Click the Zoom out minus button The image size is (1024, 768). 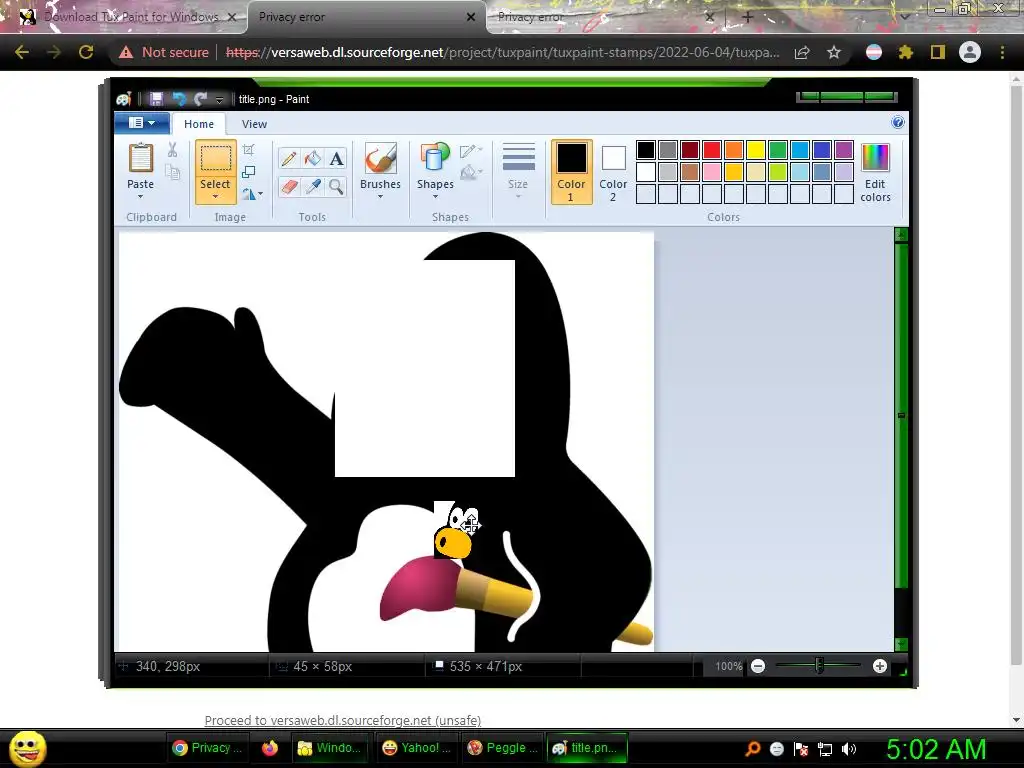[758, 666]
